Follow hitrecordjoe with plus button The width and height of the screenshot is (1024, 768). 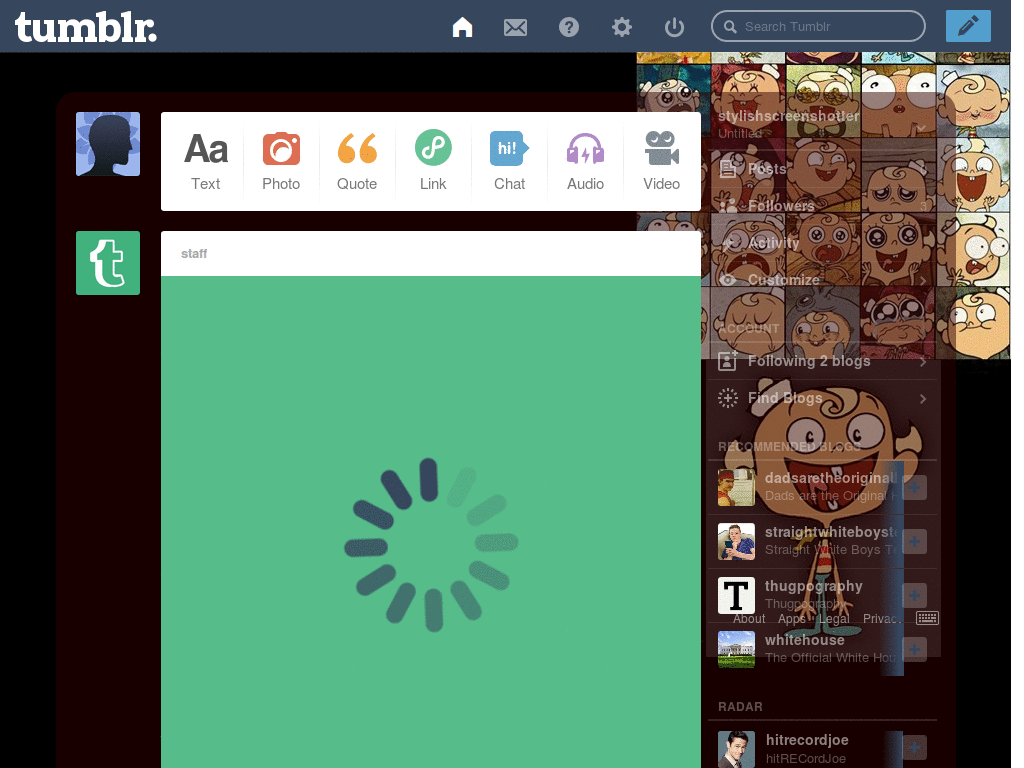(914, 748)
